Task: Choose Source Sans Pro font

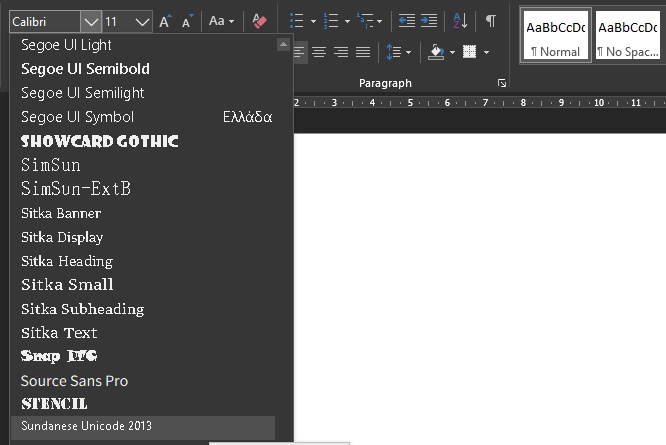Action: coord(75,381)
